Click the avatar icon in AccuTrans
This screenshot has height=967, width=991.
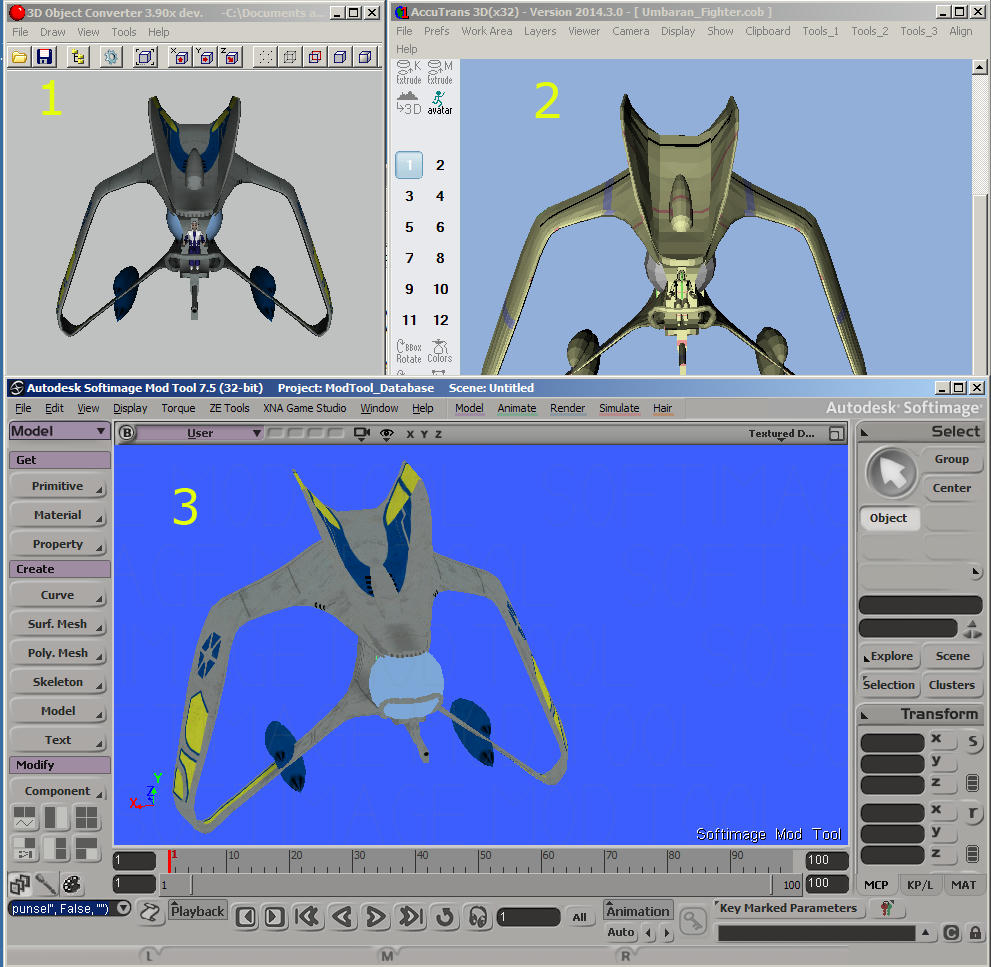coord(440,103)
